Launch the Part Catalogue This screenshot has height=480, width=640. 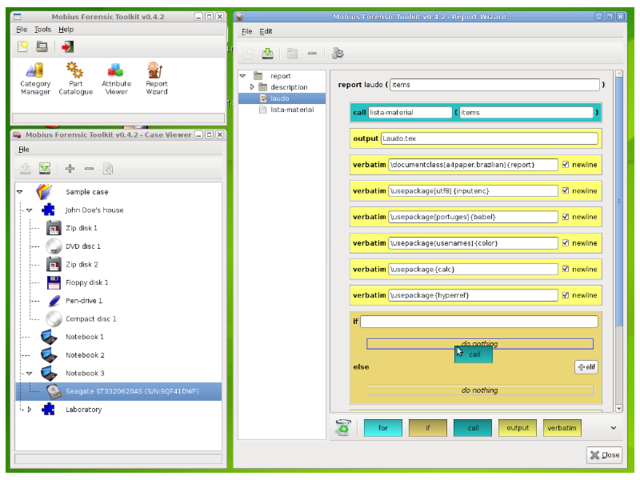(x=76, y=79)
